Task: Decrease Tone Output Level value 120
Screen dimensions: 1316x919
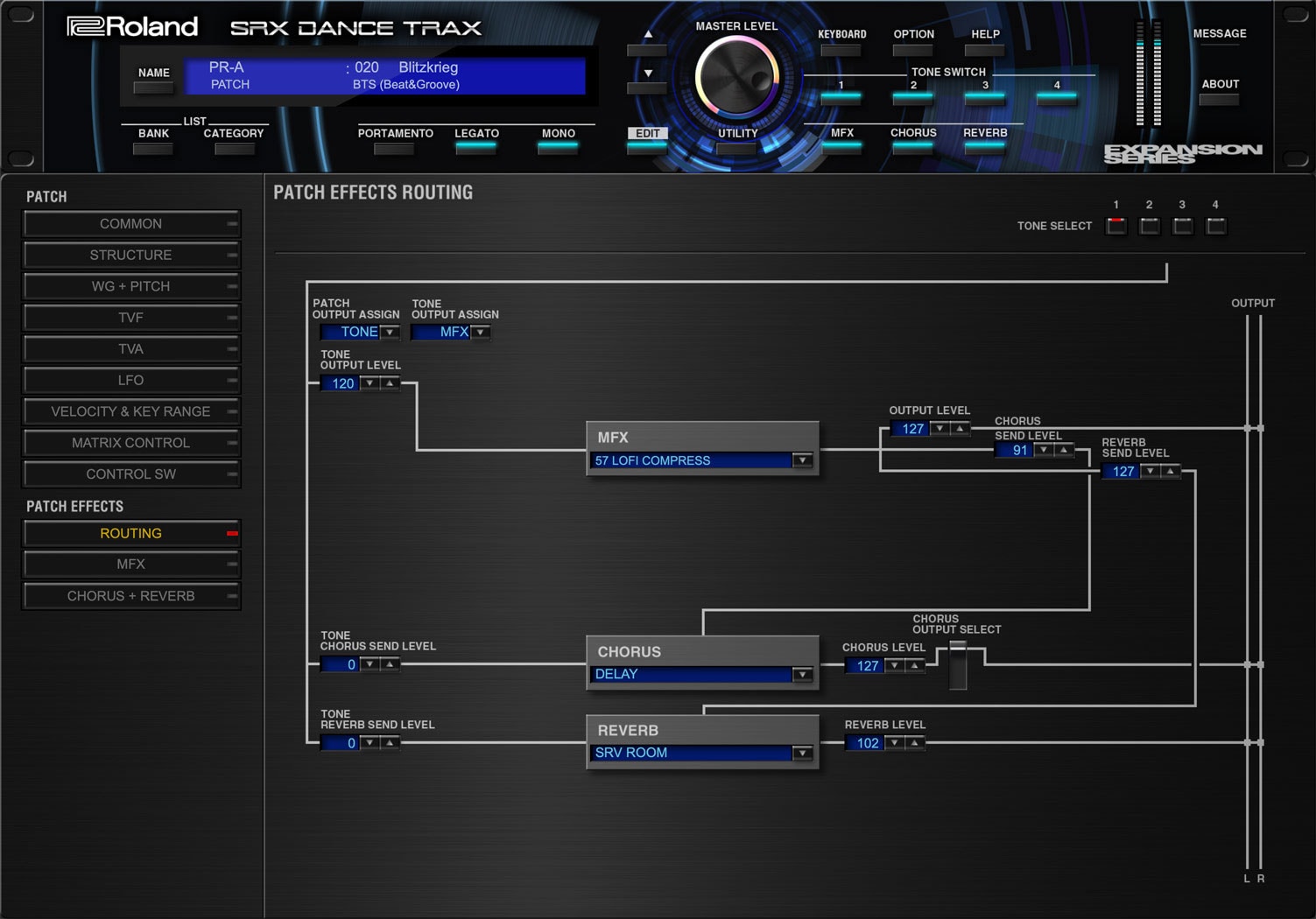Action: [x=369, y=383]
